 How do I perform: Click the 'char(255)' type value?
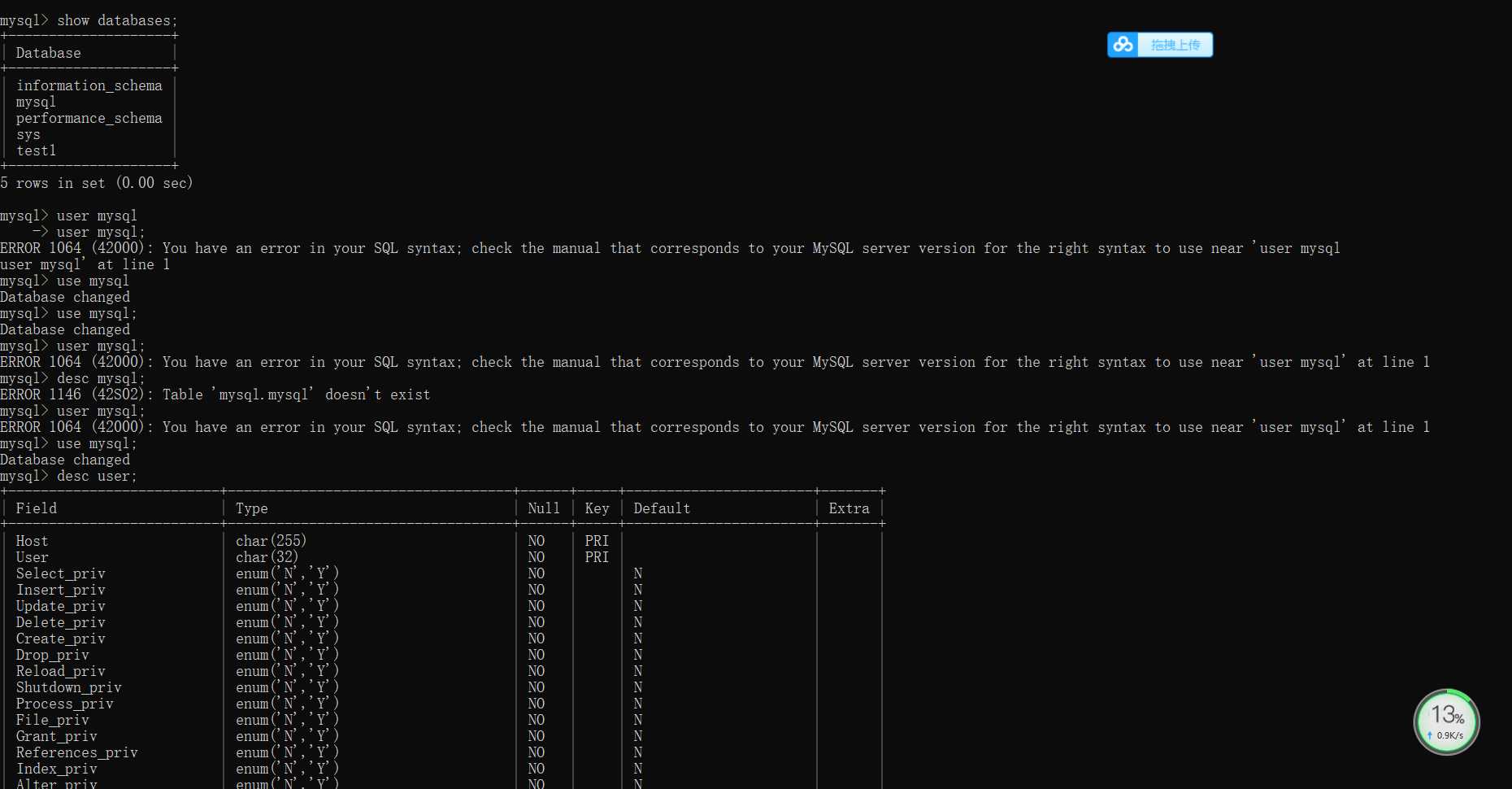click(x=272, y=541)
